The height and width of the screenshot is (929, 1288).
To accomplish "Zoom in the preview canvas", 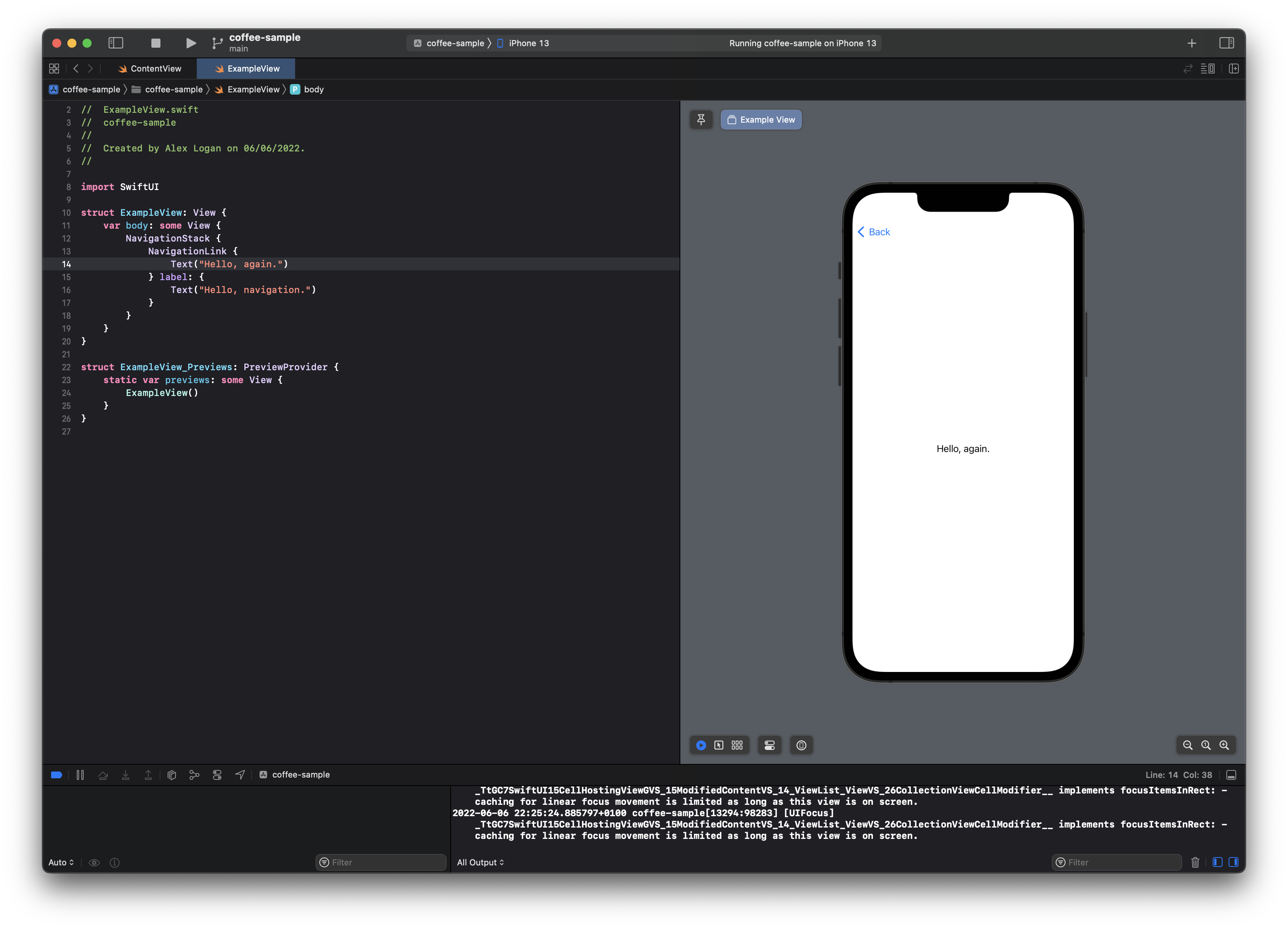I will (1224, 745).
